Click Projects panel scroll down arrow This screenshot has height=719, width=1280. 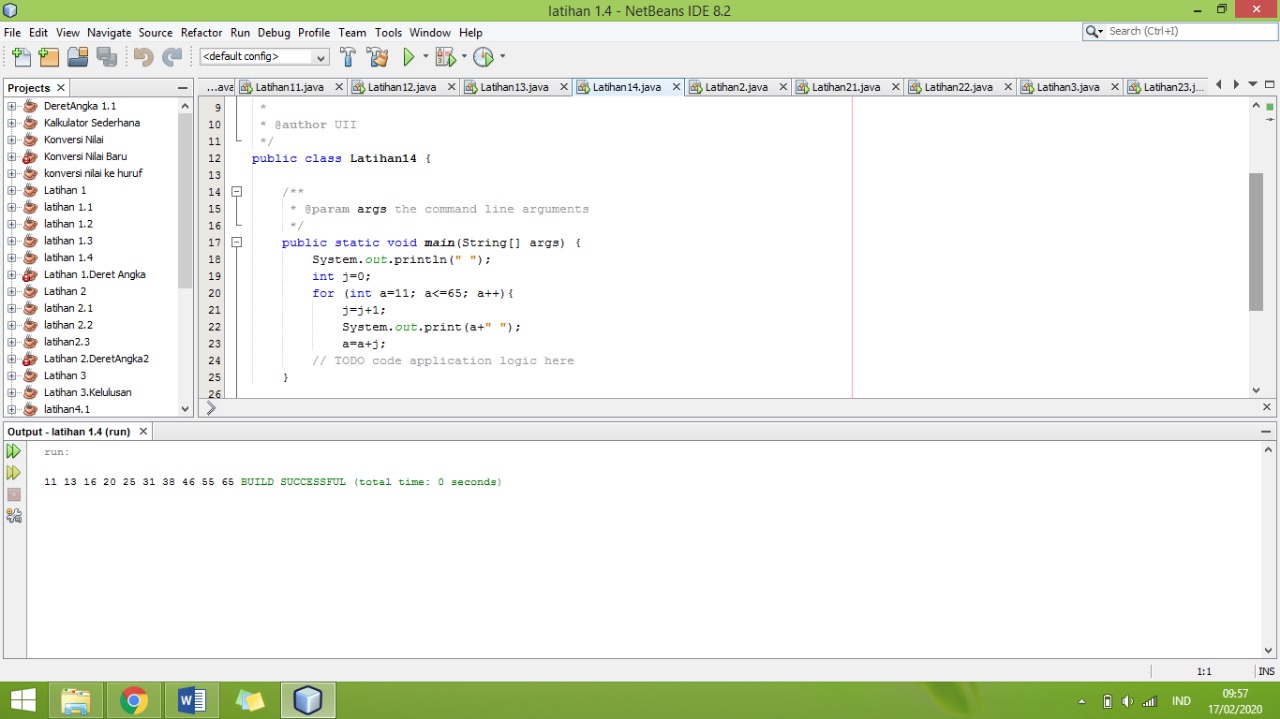(184, 409)
